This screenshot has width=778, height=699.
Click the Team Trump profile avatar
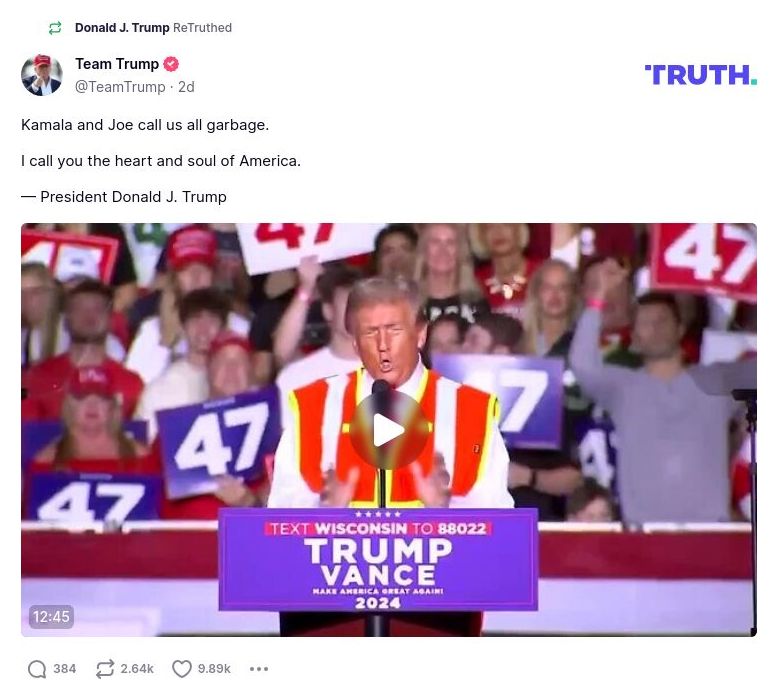click(42, 75)
